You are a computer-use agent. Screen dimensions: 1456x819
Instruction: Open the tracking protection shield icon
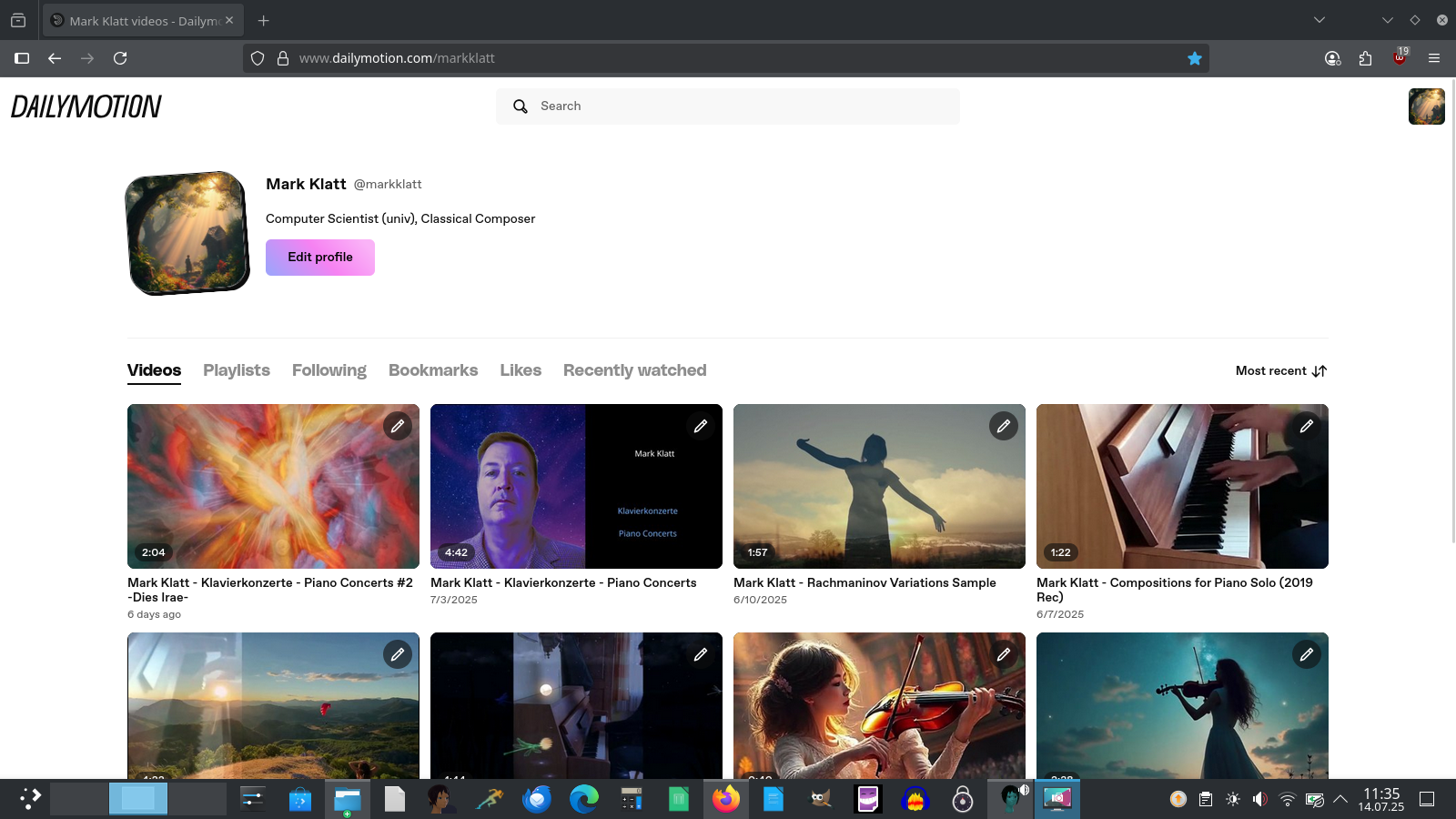258,58
